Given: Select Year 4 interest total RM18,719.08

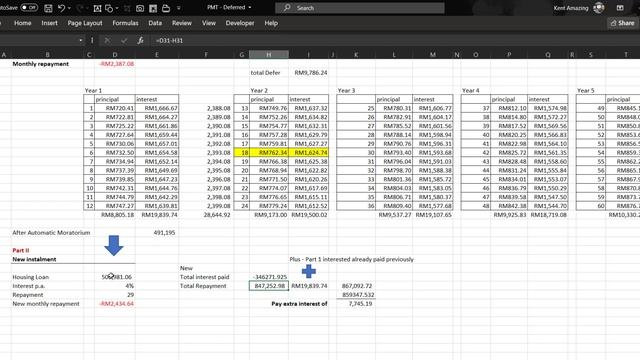Looking at the screenshot, I should (548, 215).
